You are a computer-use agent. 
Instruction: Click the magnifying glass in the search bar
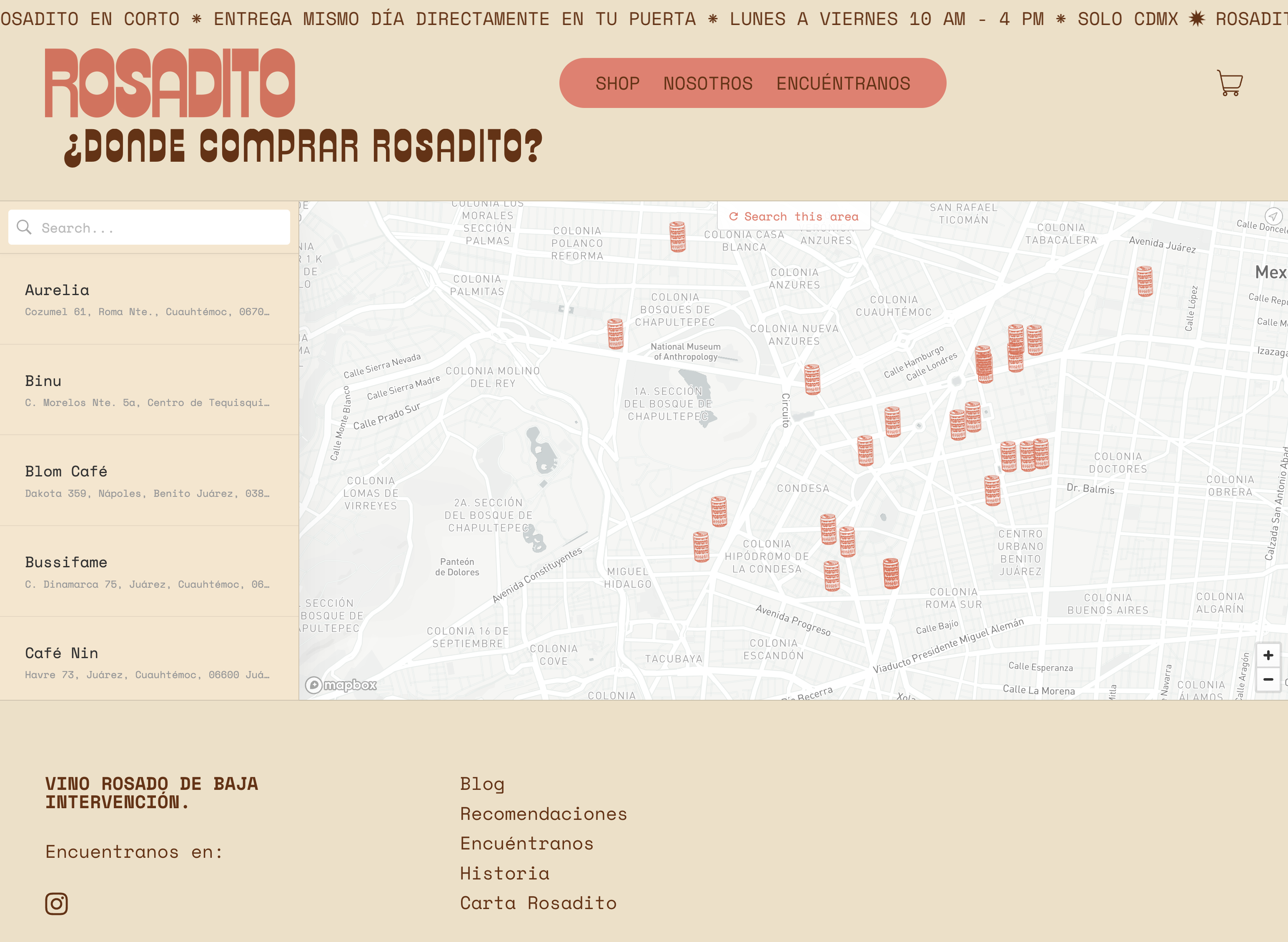coord(23,227)
